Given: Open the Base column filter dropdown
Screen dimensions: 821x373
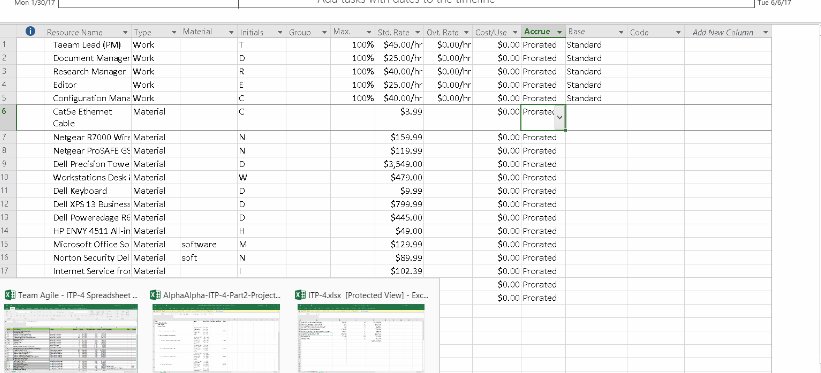Looking at the screenshot, I should coord(621,32).
